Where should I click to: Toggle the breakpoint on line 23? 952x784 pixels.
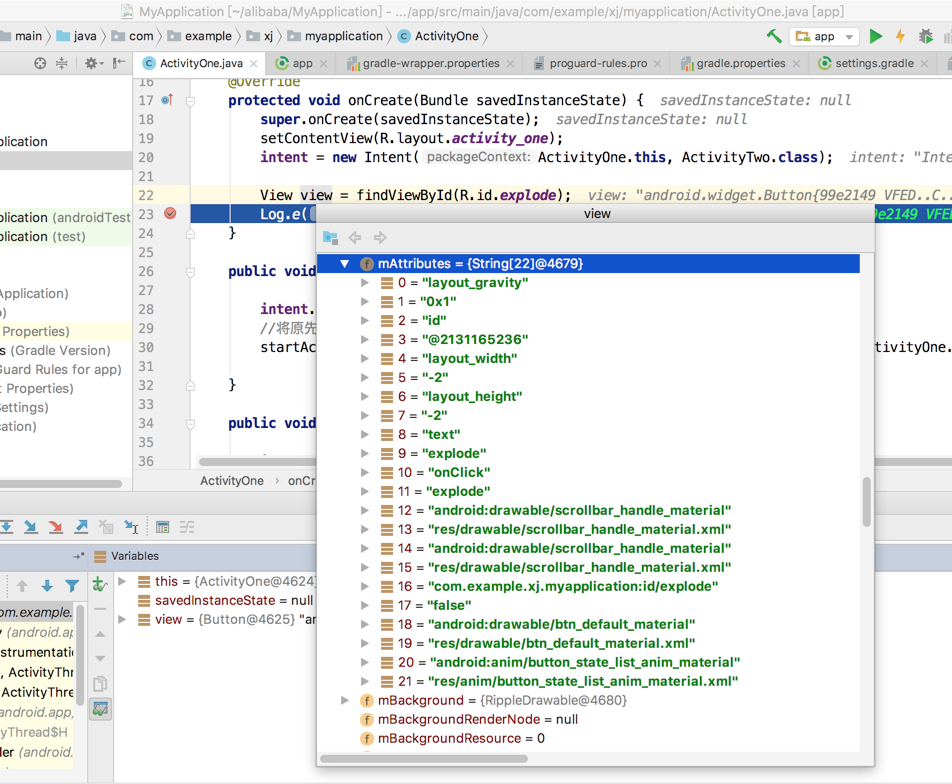pos(170,214)
